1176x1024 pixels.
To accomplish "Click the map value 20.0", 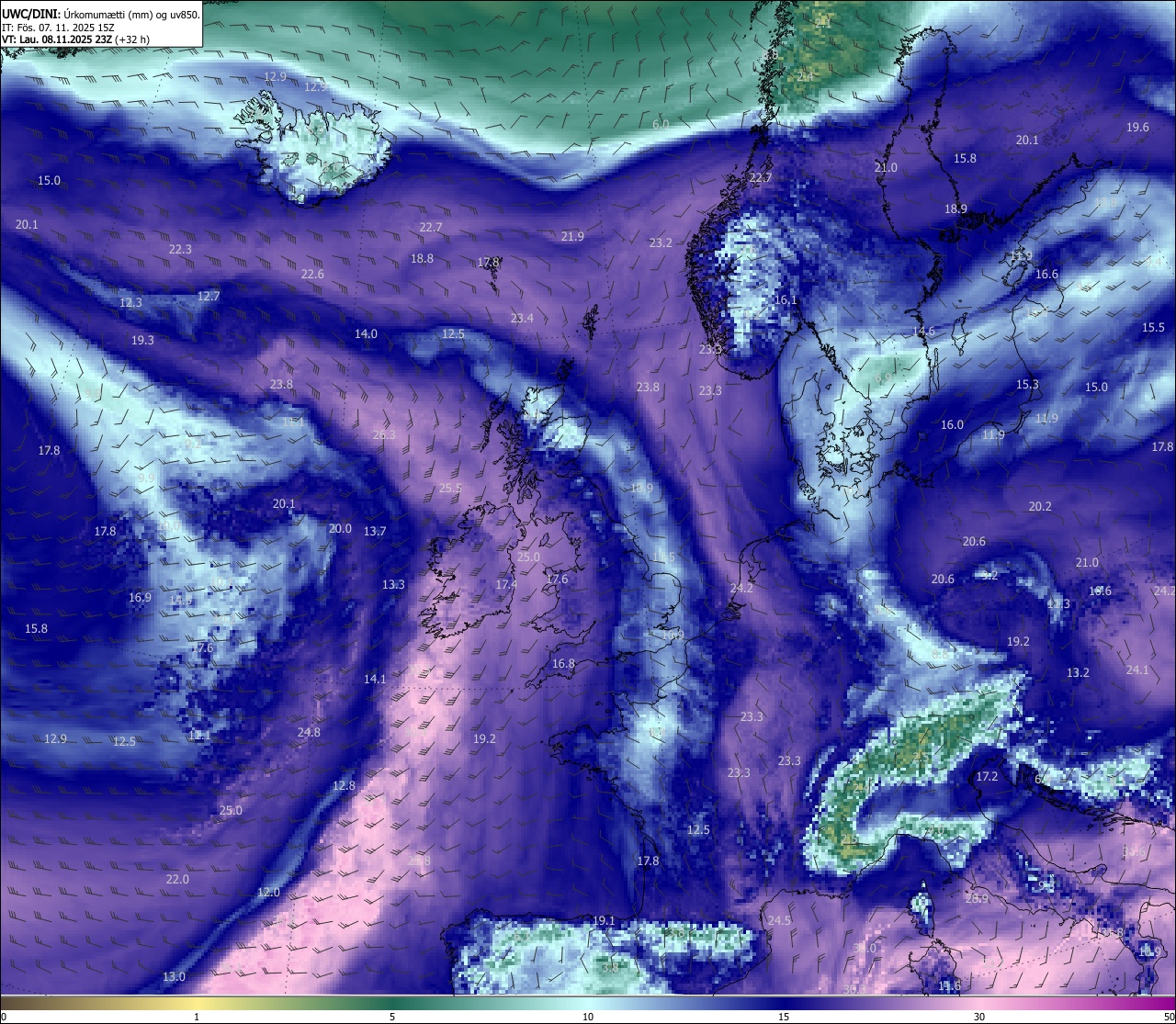I will tap(340, 528).
